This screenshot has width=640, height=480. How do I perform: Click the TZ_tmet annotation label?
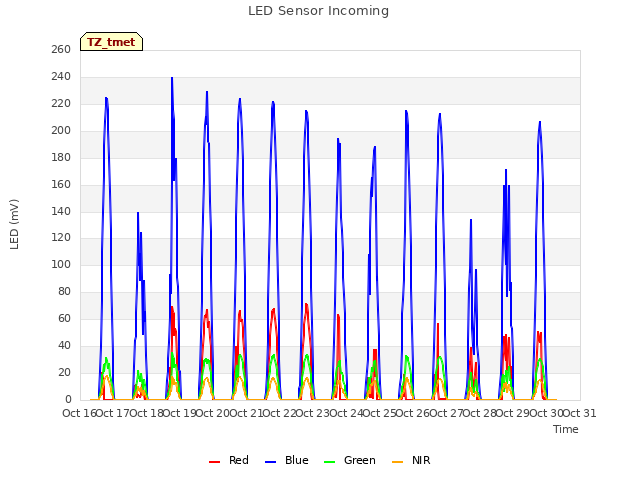(111, 42)
